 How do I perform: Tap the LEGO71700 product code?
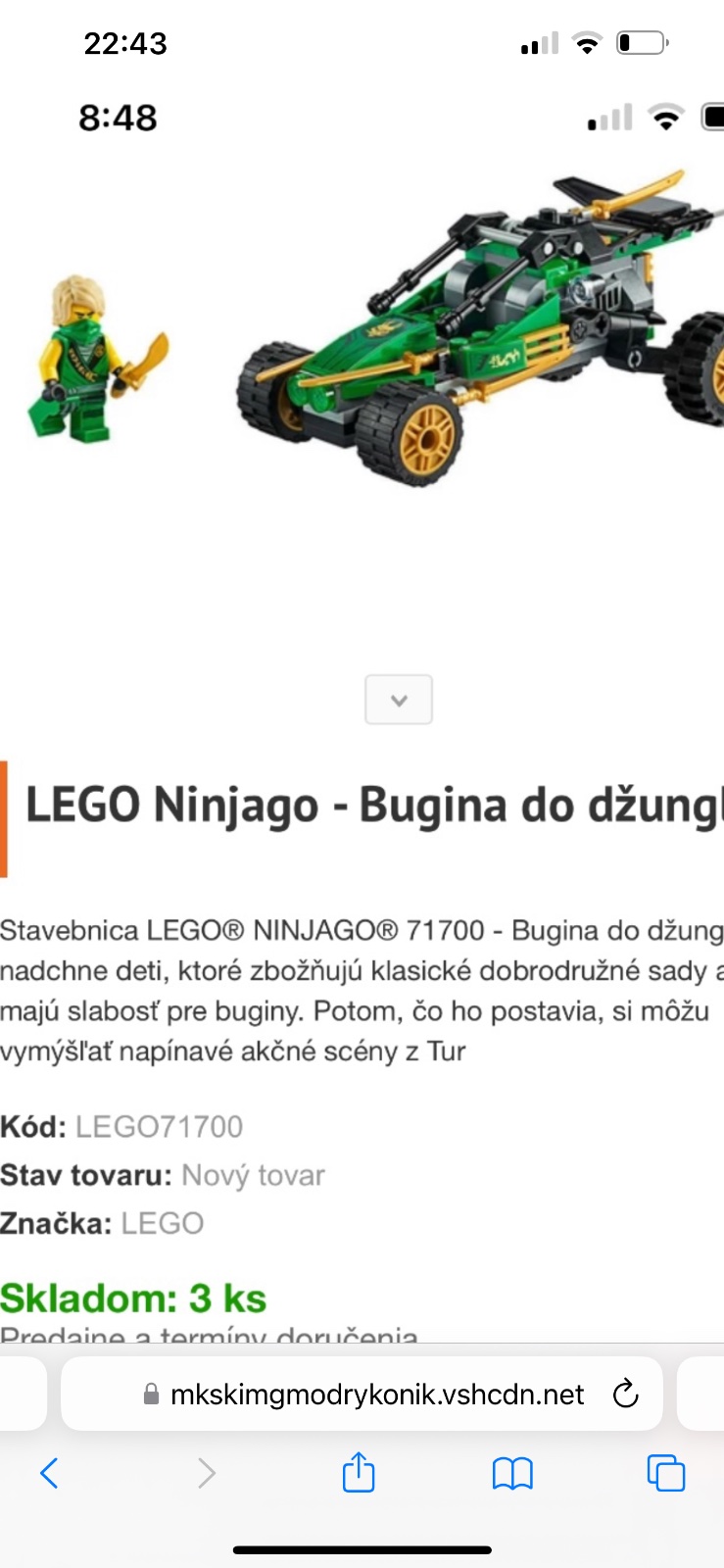click(x=159, y=1127)
